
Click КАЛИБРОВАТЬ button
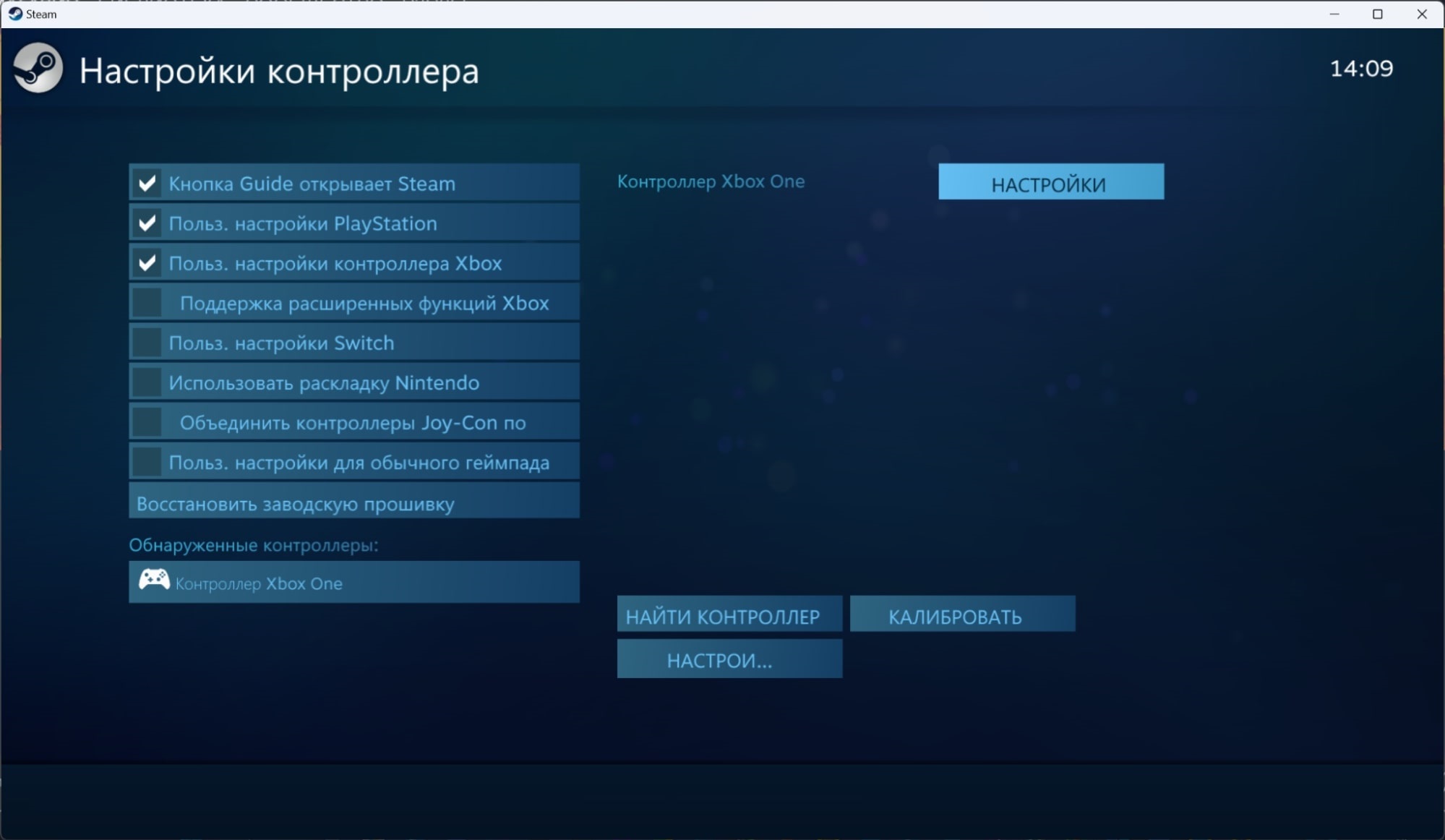tap(956, 616)
